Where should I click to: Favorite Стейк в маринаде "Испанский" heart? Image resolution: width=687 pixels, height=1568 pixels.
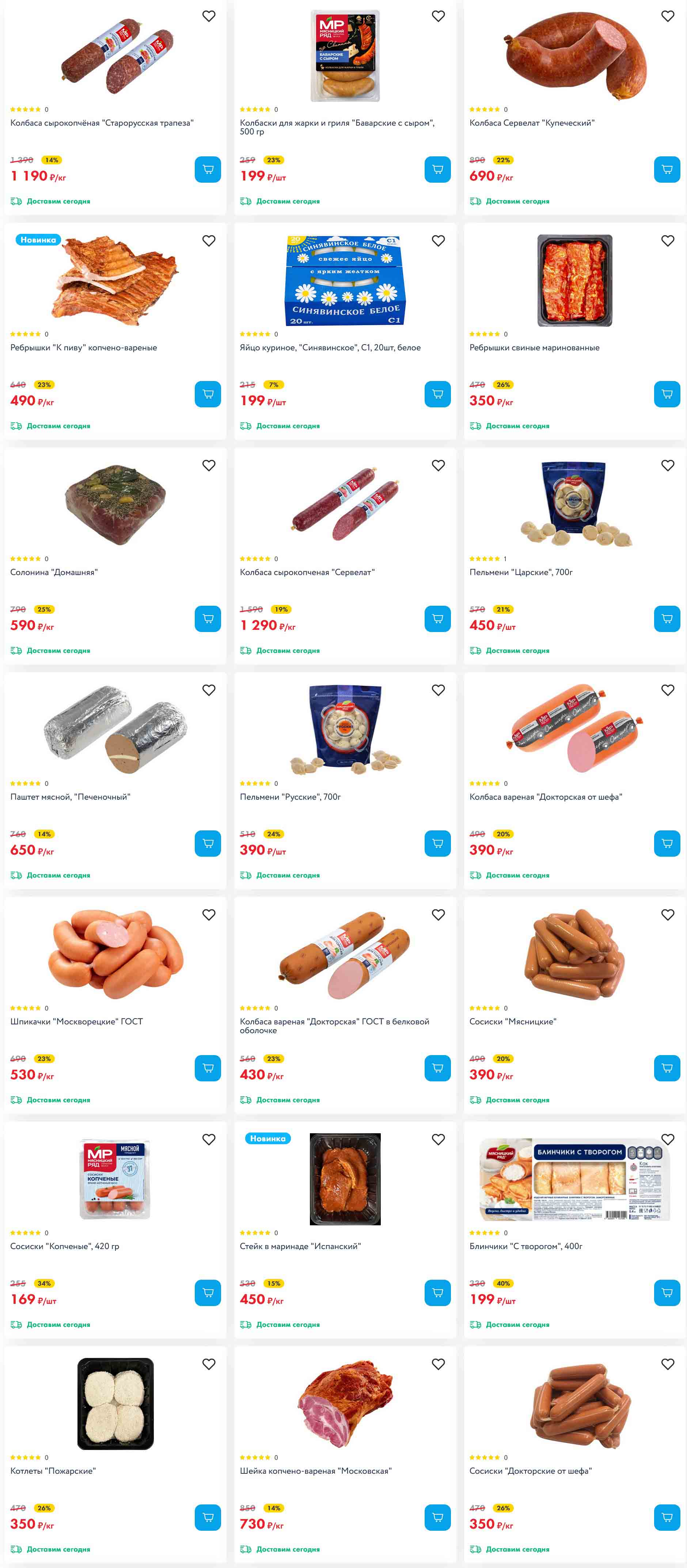439,1139
